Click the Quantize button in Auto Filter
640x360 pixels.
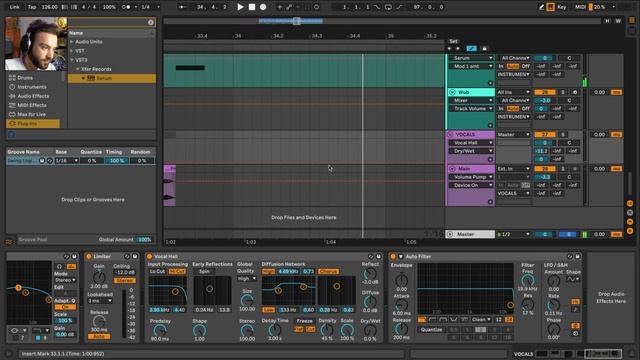point(431,329)
